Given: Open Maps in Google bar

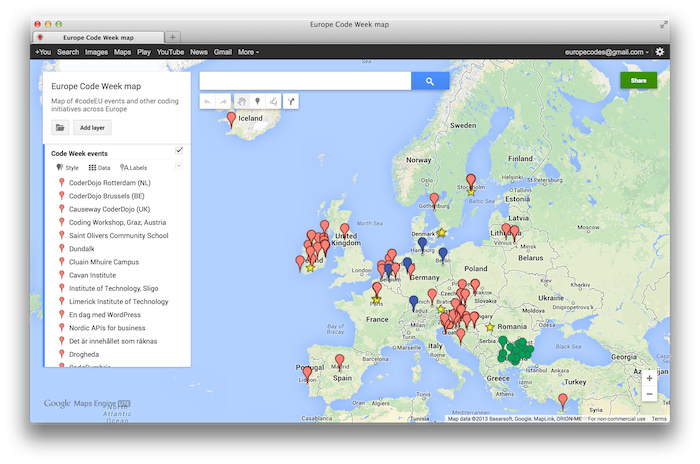Looking at the screenshot, I should coord(122,52).
